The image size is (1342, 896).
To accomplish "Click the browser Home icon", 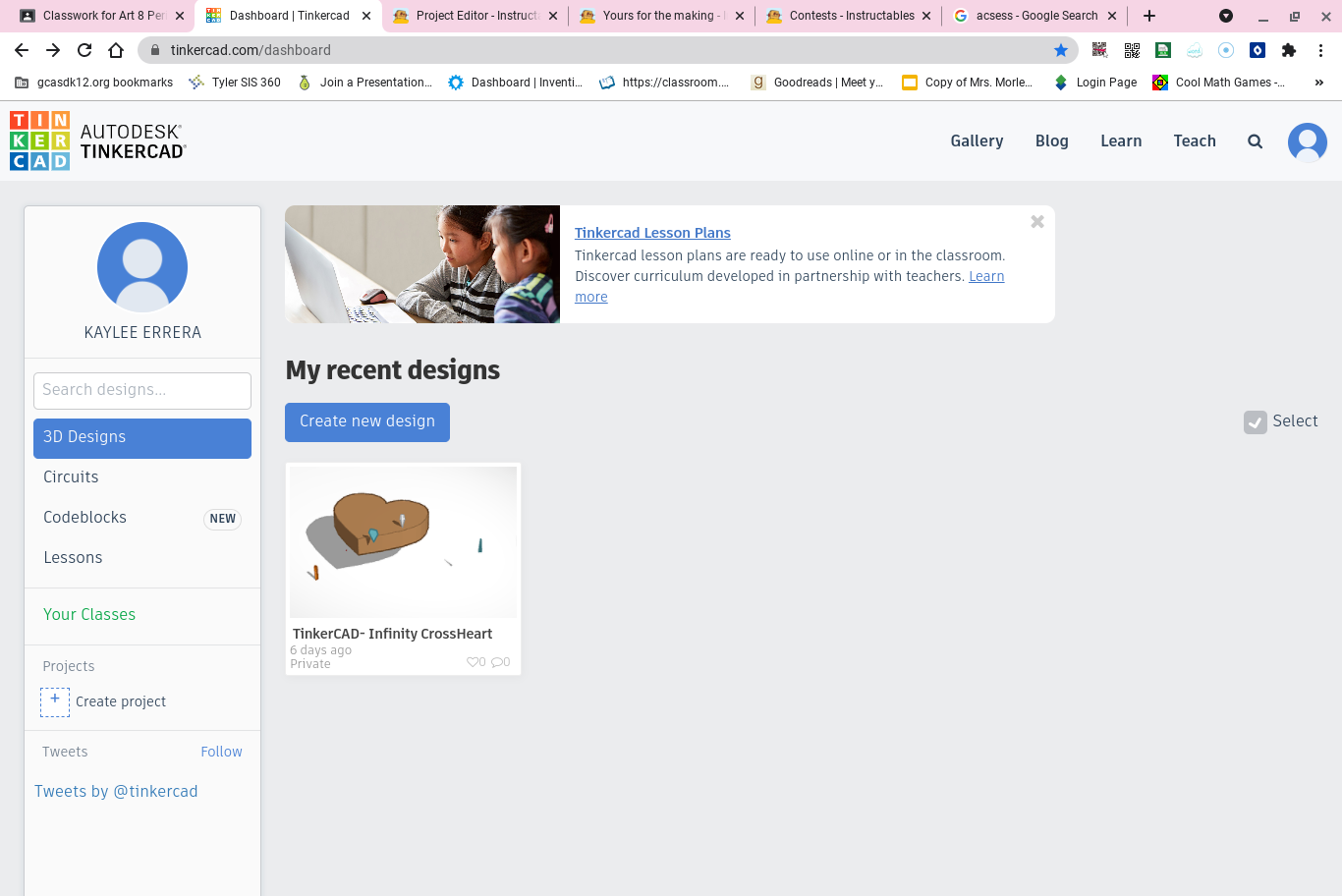I will click(x=116, y=50).
